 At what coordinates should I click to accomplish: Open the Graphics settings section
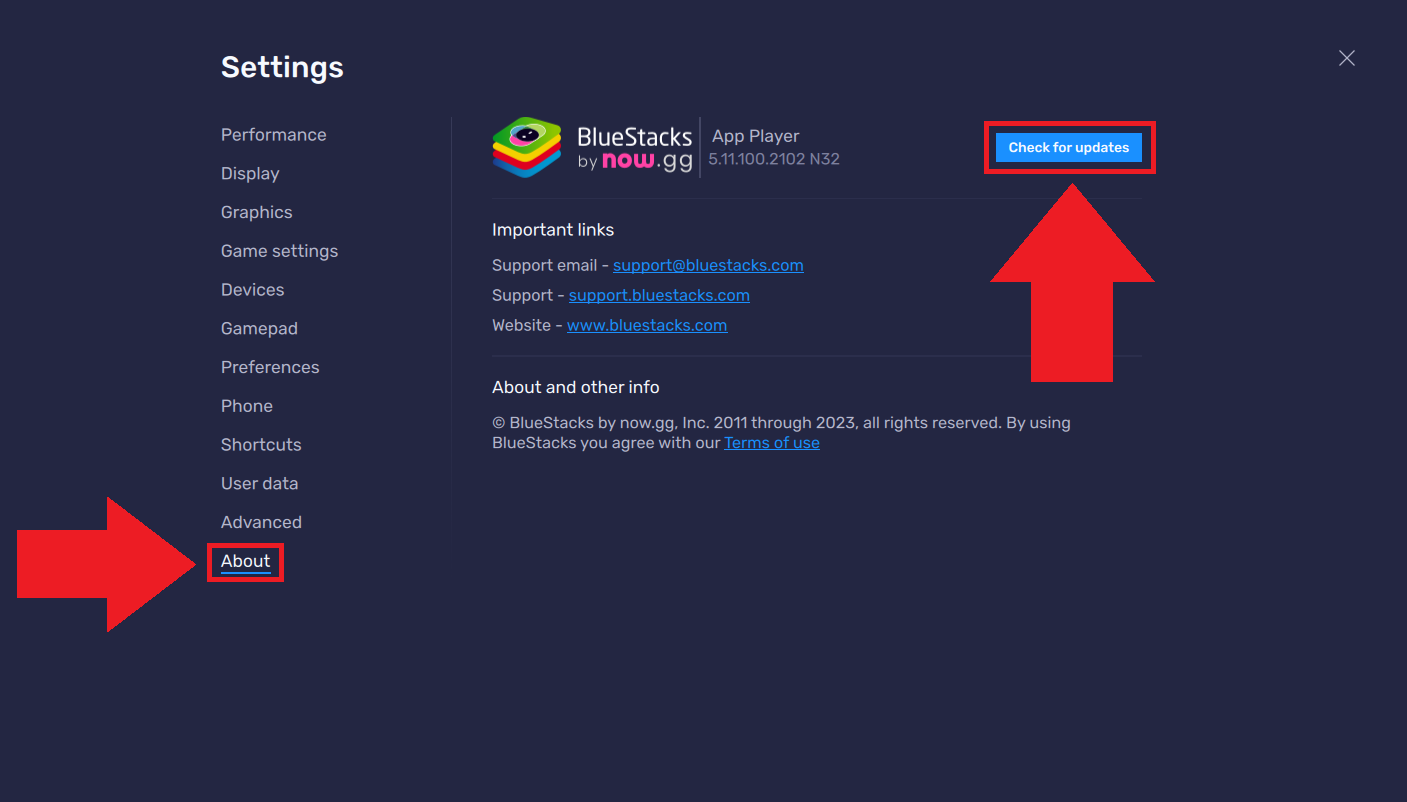pos(256,212)
